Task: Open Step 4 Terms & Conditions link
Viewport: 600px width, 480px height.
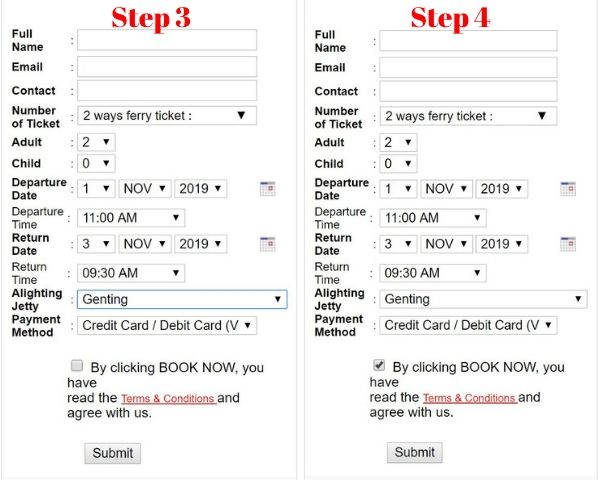Action: (470, 398)
